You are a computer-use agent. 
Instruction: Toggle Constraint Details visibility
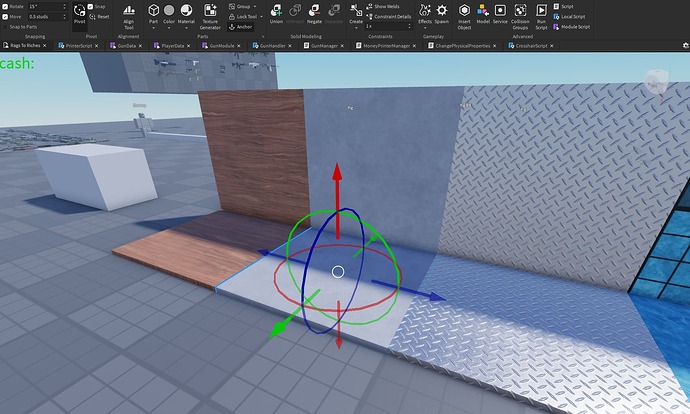(389, 17)
